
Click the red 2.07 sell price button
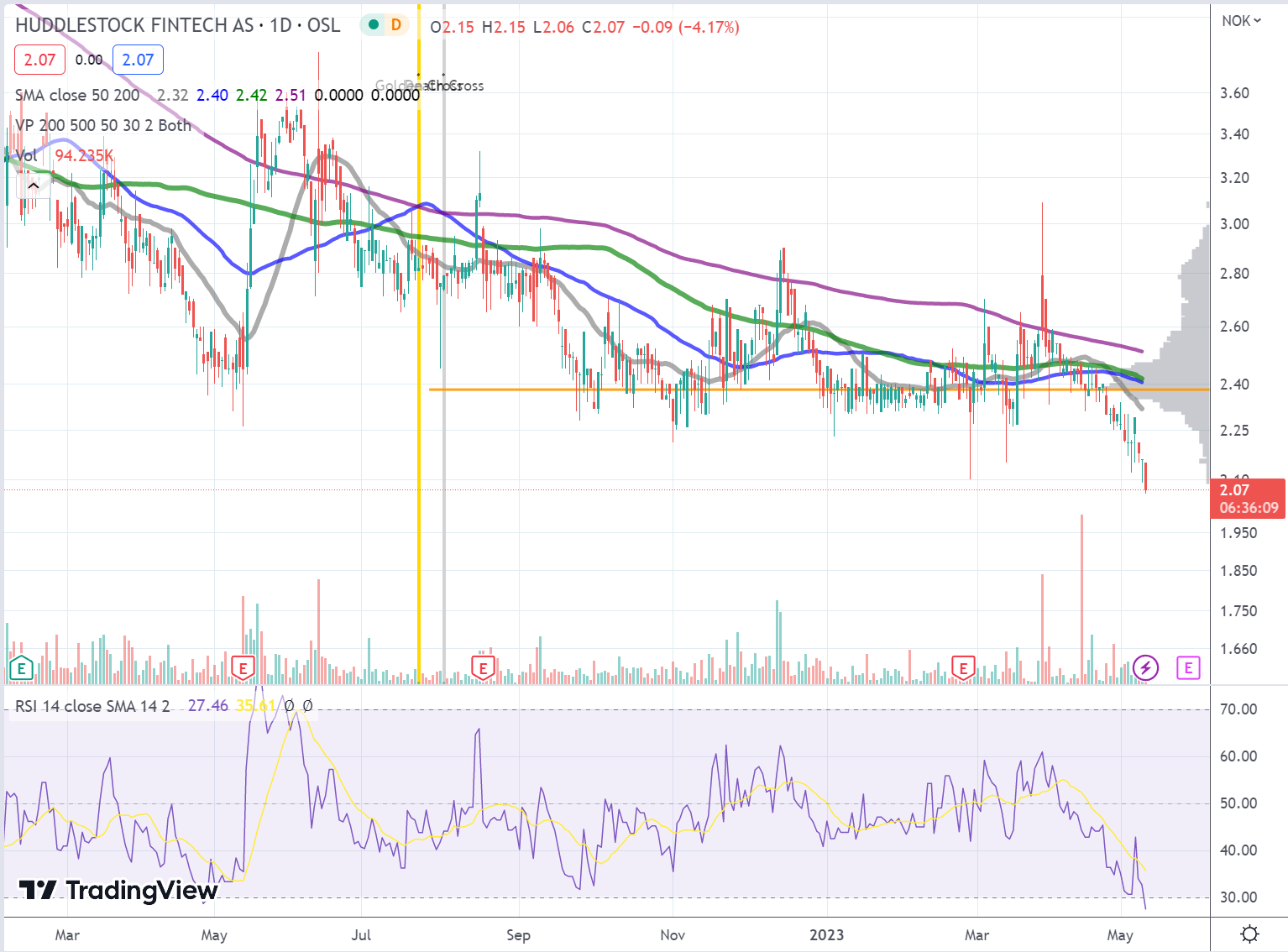pos(39,60)
